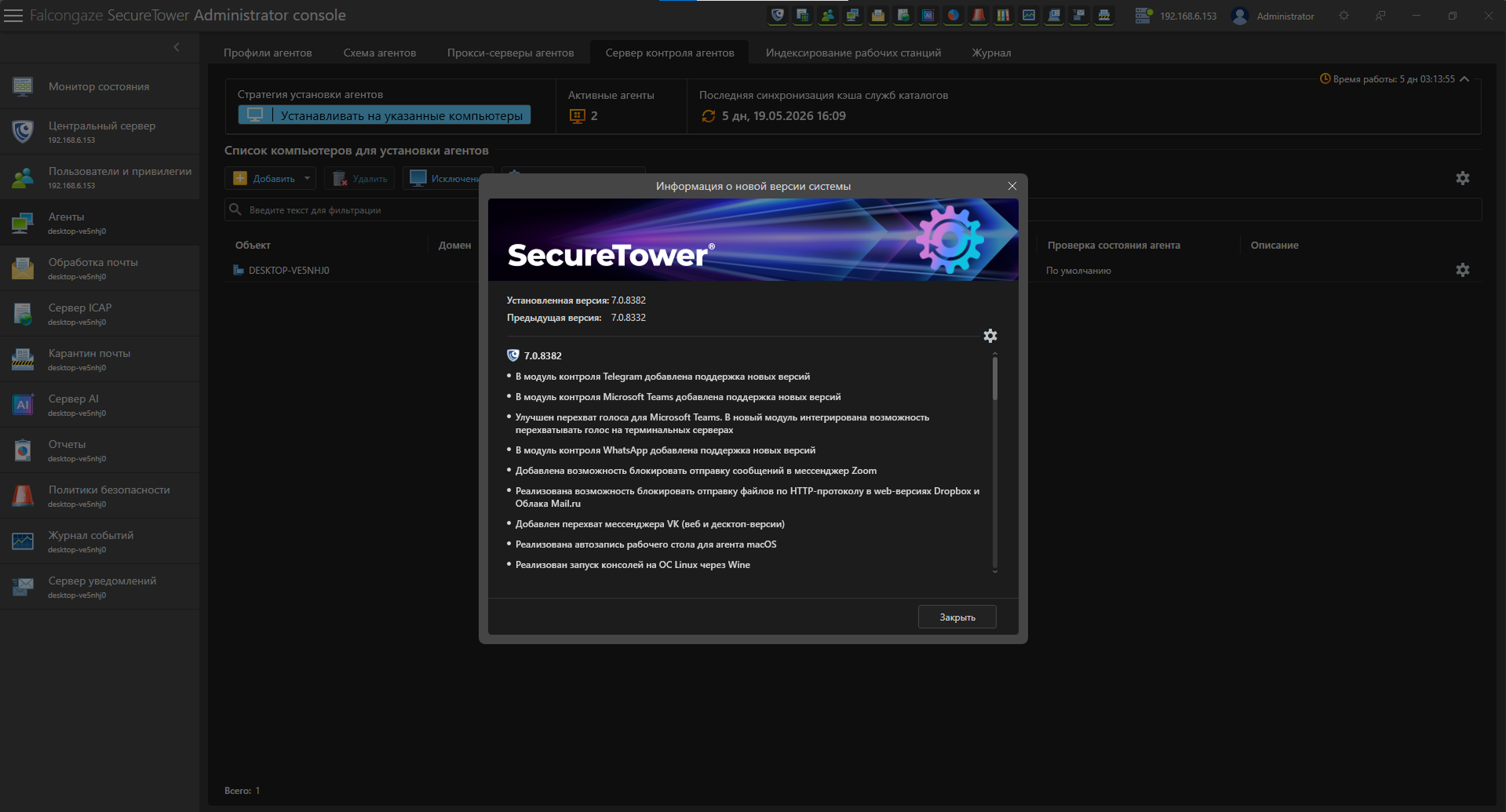Open Сервер ICAP in the sidebar
Image resolution: width=1506 pixels, height=812 pixels.
tap(100, 314)
